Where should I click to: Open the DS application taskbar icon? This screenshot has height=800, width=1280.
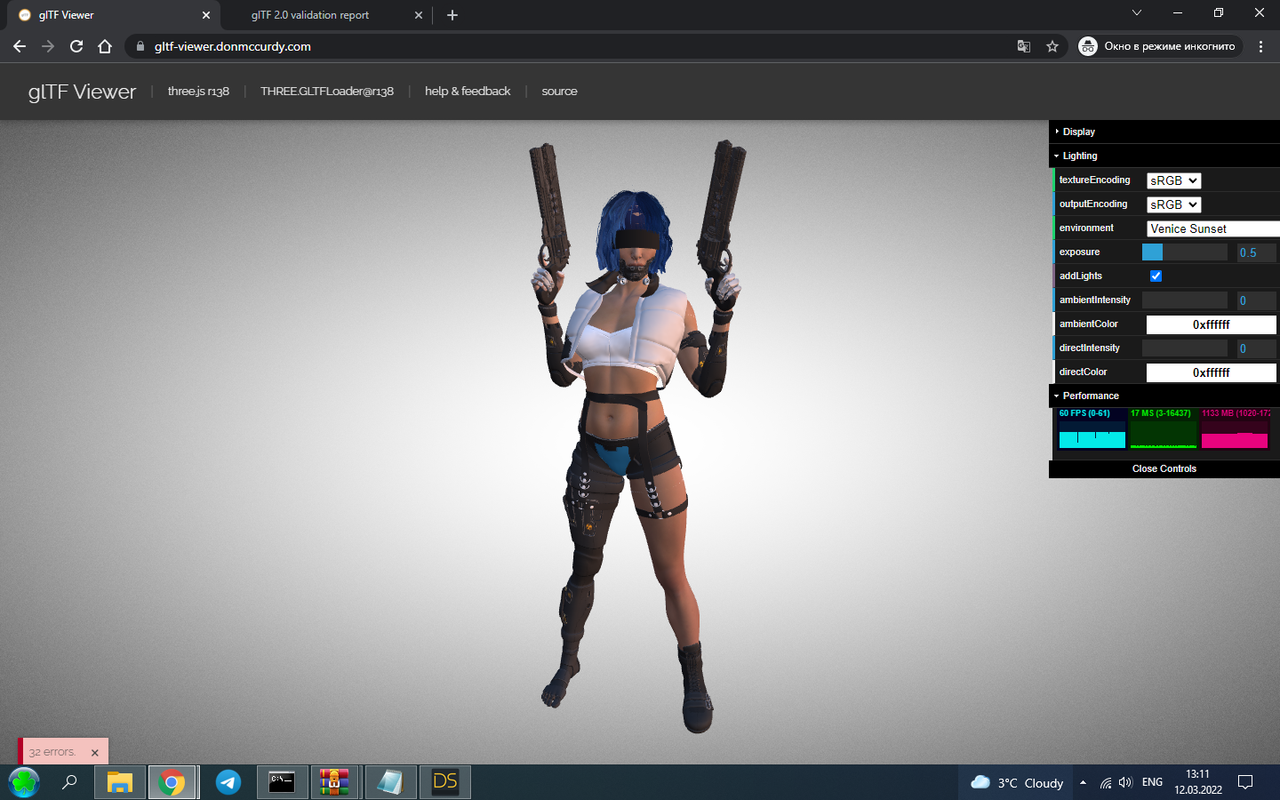(x=445, y=782)
